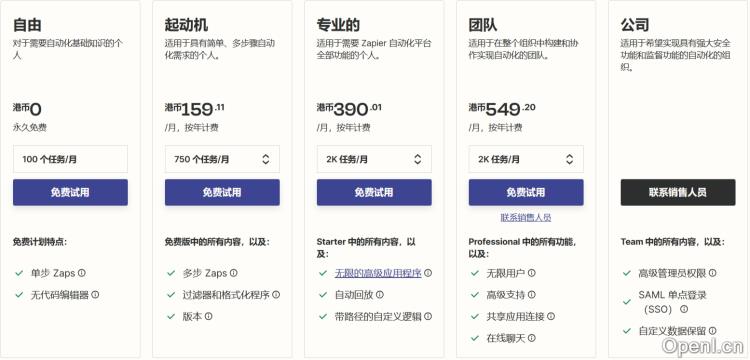Click the 单步 Zaps feature text
The image size is (750, 360).
pos(53,273)
